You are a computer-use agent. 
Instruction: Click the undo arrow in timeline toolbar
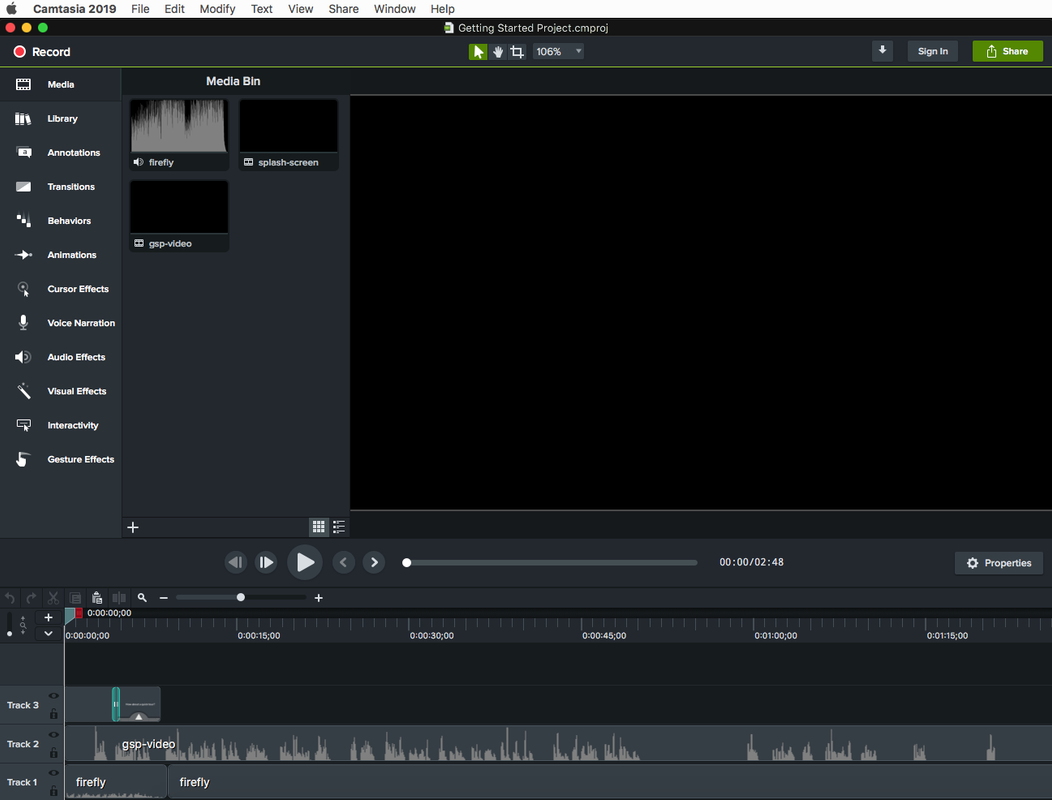point(10,598)
